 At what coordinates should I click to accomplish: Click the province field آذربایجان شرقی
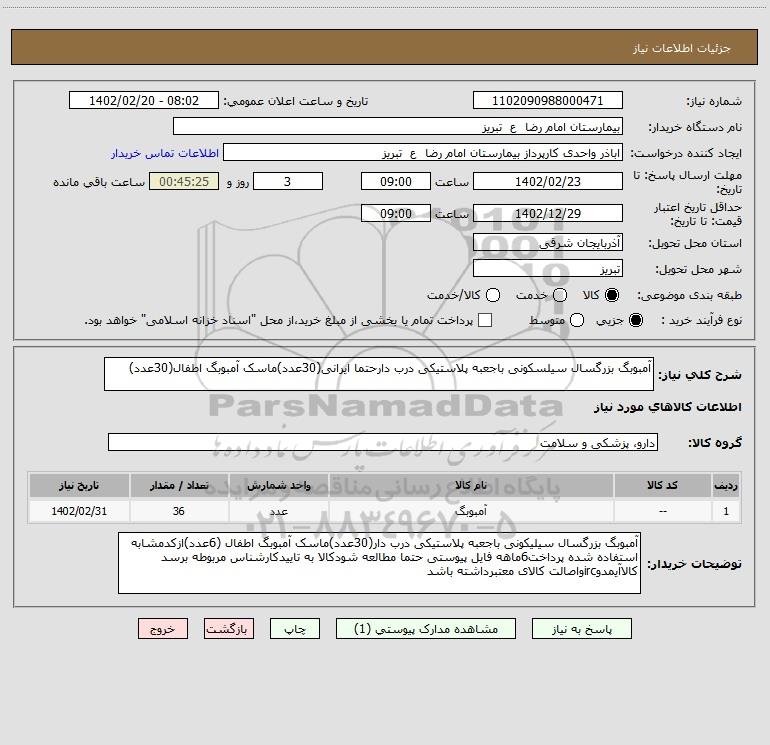(x=548, y=243)
